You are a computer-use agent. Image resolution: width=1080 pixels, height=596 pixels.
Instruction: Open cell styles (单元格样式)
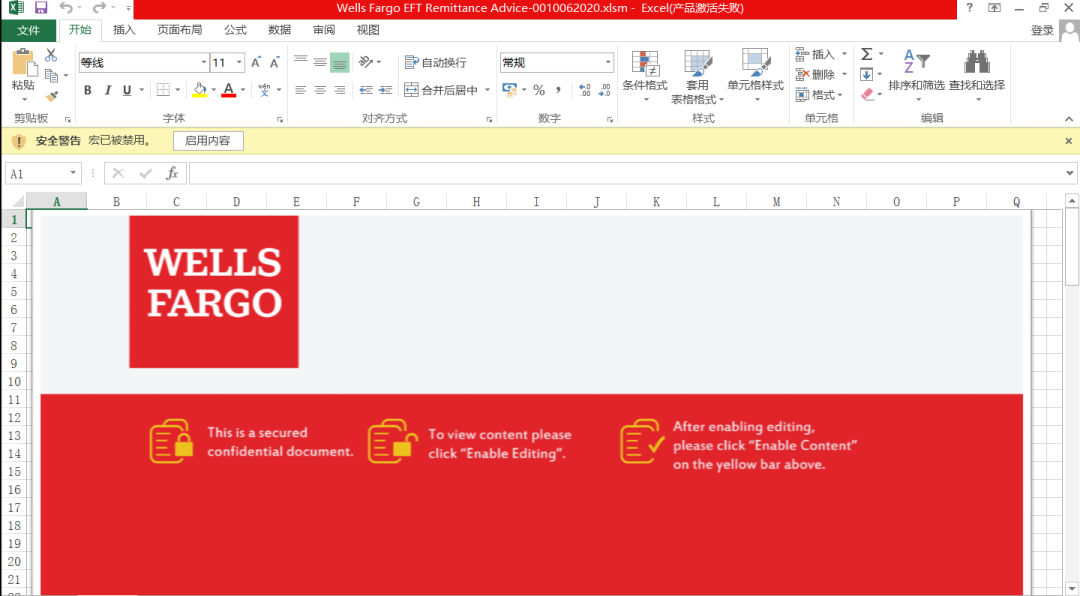[x=756, y=76]
